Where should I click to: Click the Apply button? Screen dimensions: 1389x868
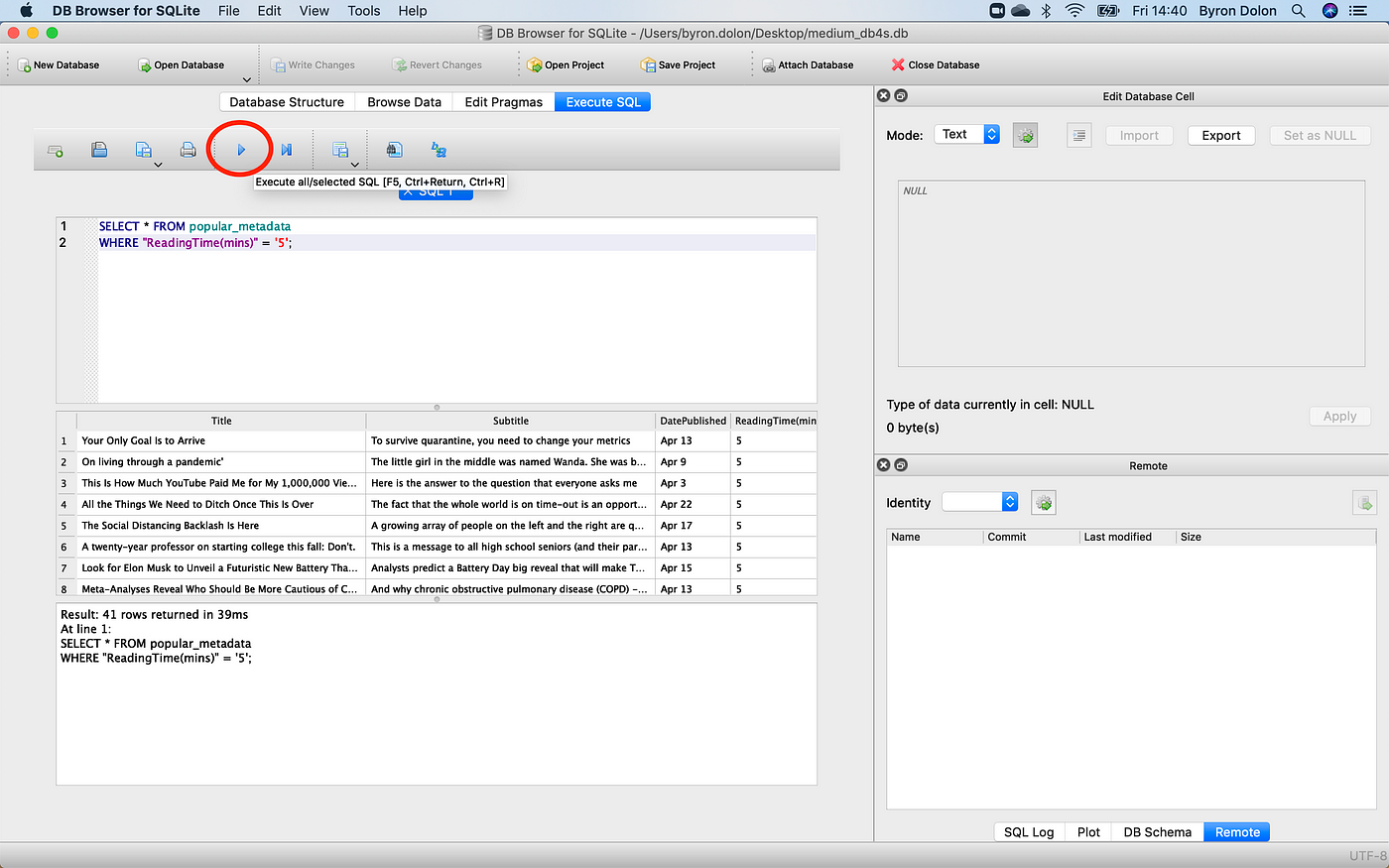[1339, 417]
